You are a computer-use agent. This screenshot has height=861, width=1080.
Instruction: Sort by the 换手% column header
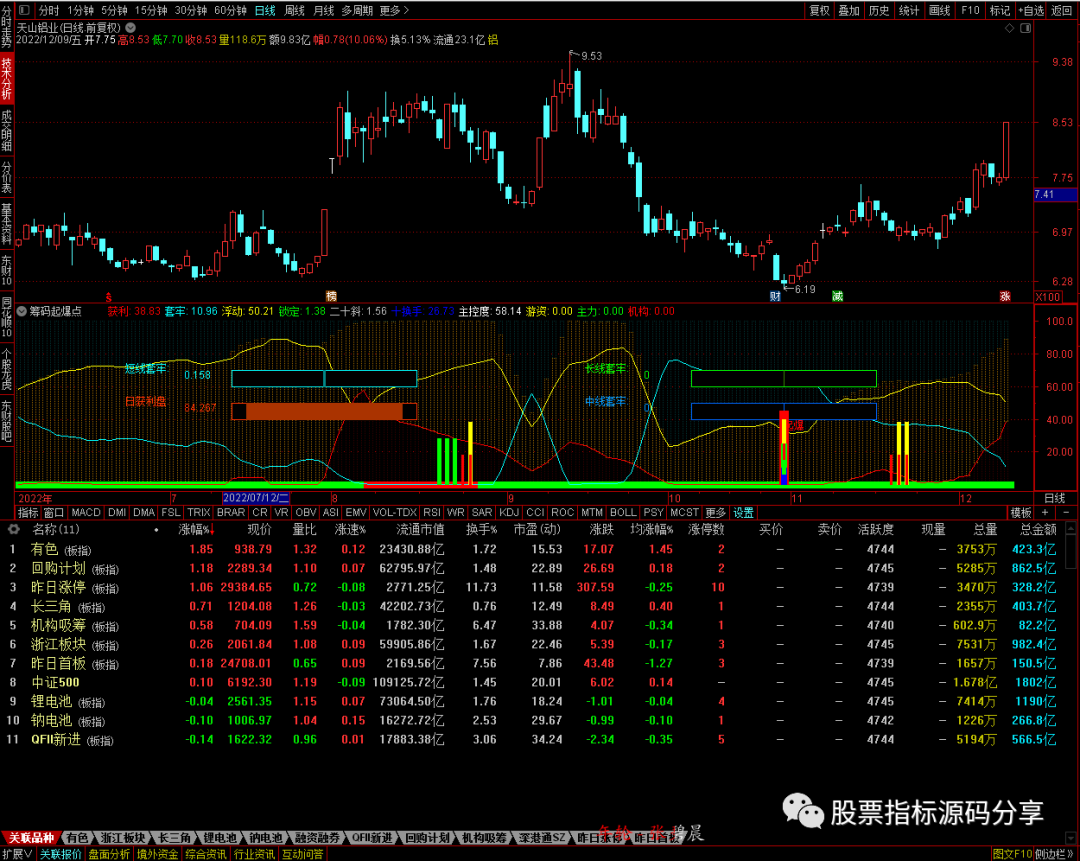point(481,530)
